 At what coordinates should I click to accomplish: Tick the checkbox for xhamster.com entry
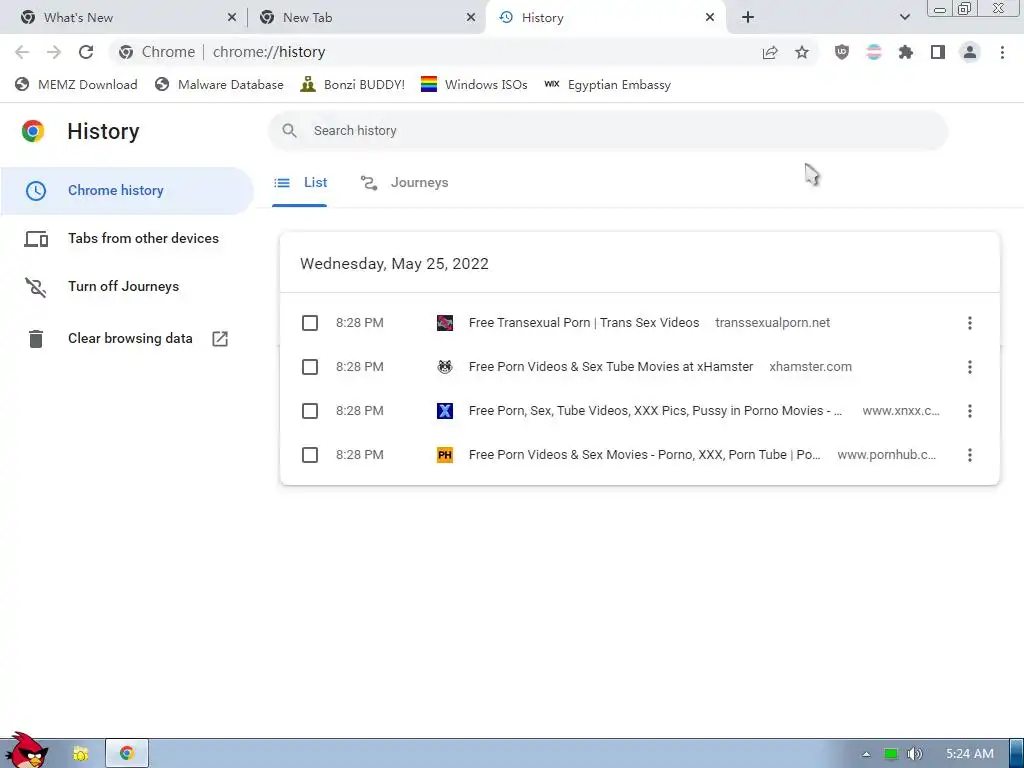click(310, 367)
